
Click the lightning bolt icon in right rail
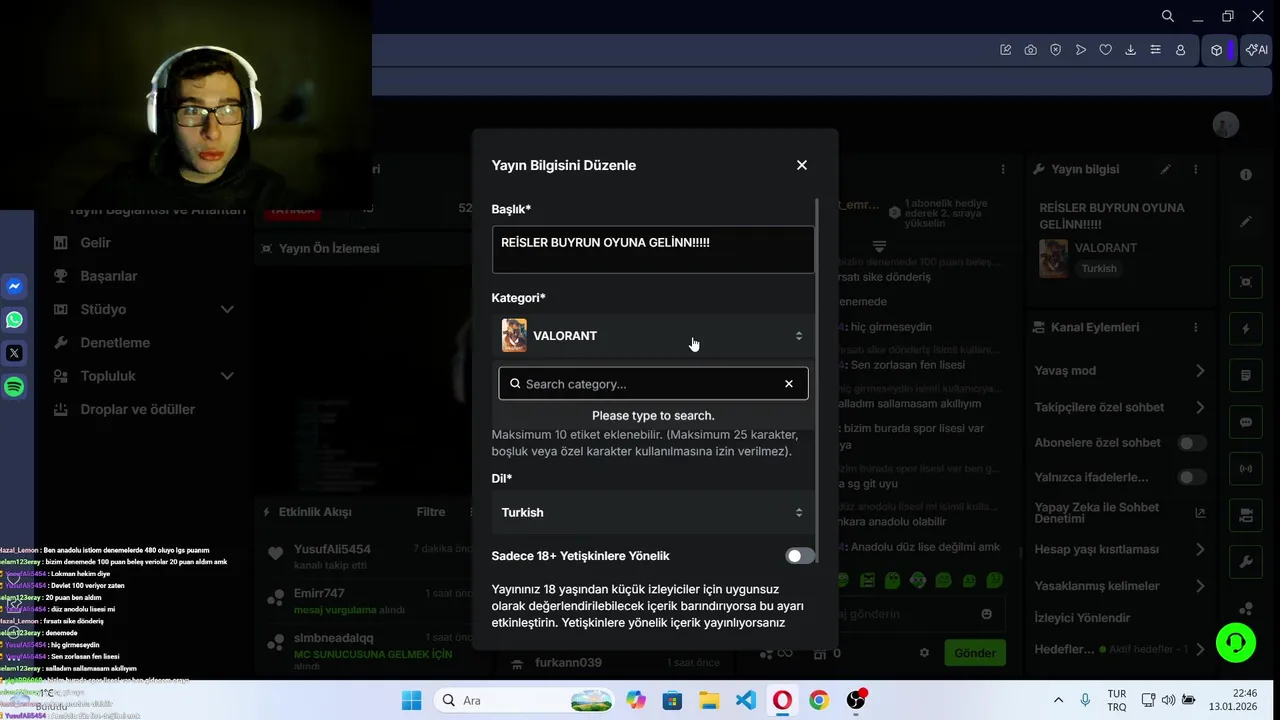click(1246, 329)
